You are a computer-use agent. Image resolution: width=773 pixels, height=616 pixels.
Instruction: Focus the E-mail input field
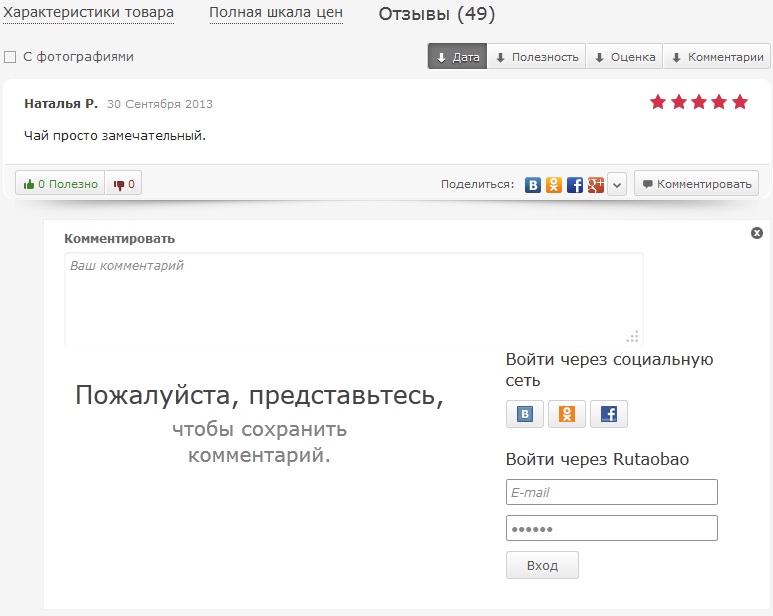pos(612,492)
